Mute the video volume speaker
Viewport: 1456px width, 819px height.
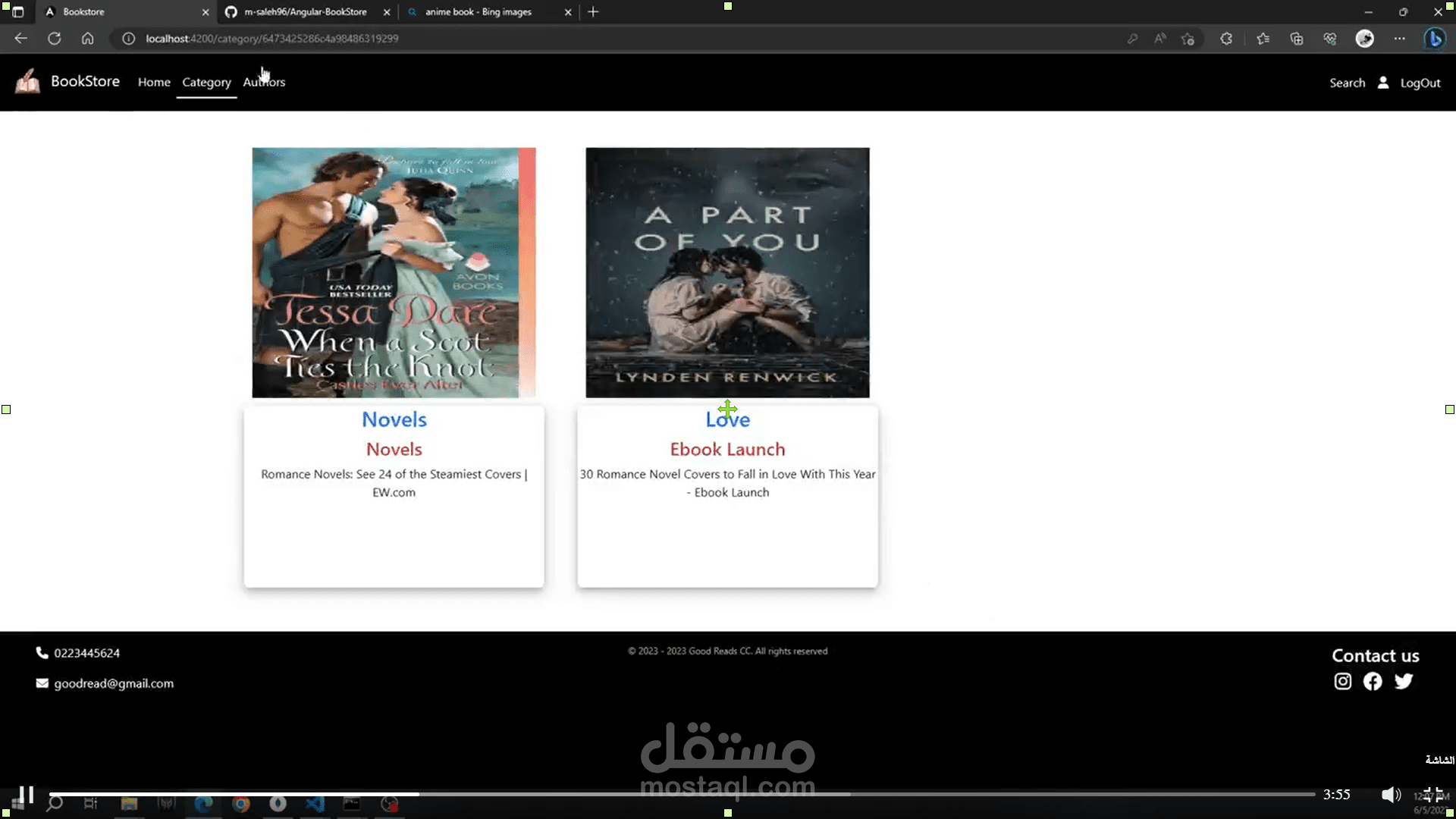point(1390,794)
